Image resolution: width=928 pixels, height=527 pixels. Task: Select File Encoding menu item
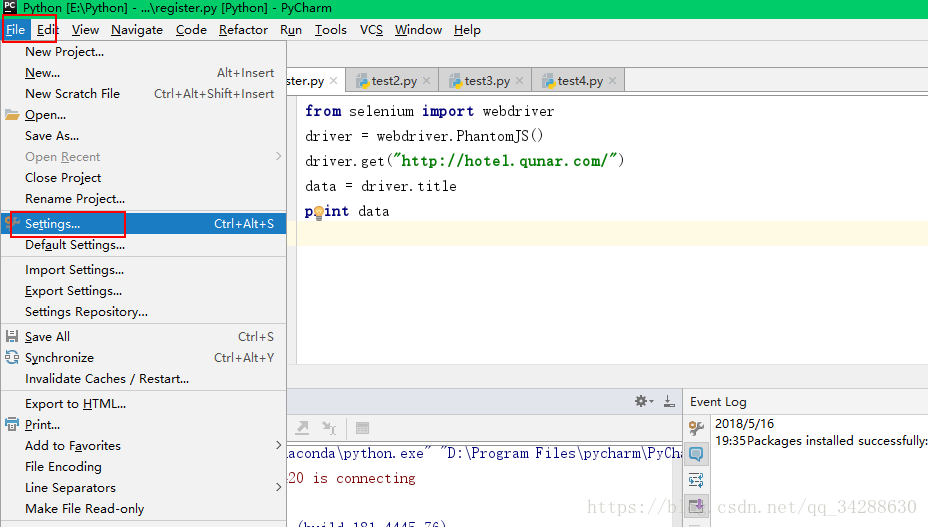(144, 467)
